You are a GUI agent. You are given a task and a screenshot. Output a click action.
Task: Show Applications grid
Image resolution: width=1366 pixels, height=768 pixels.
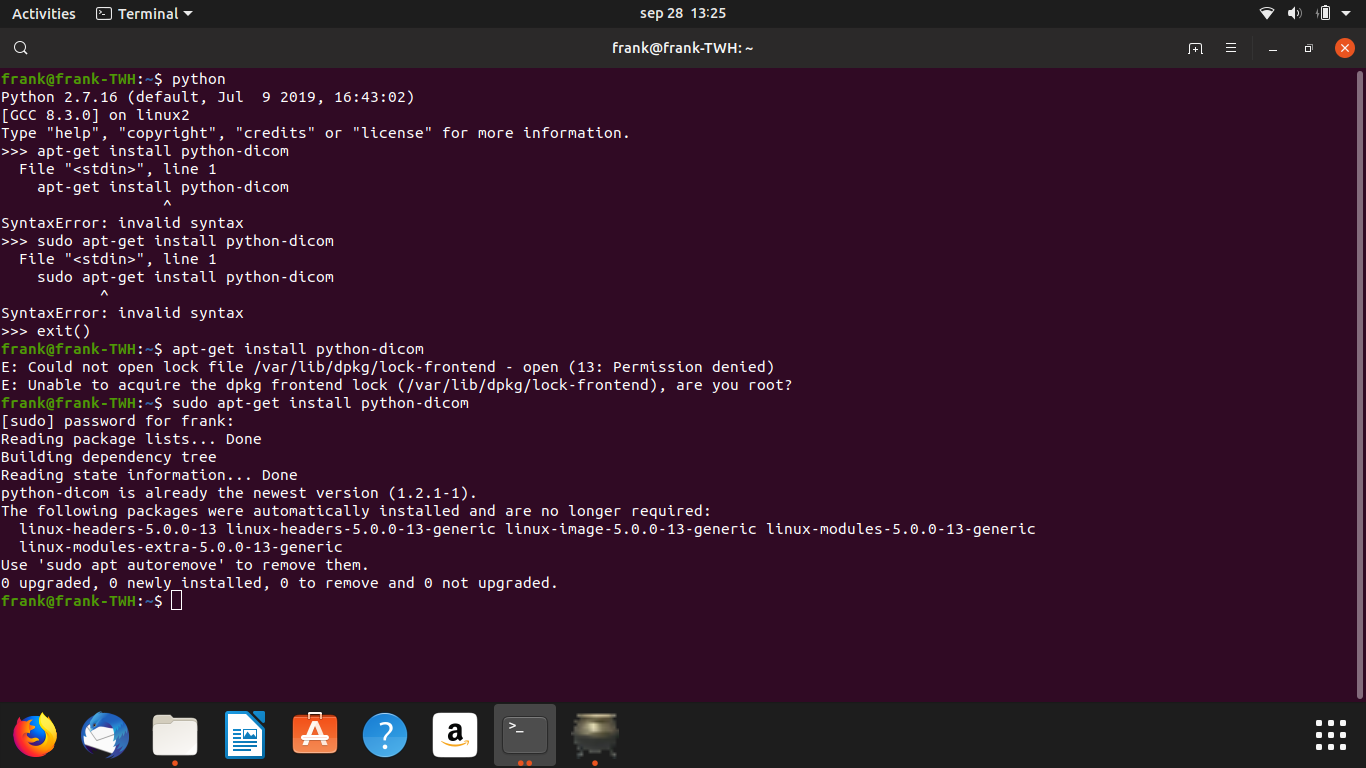tap(1331, 735)
